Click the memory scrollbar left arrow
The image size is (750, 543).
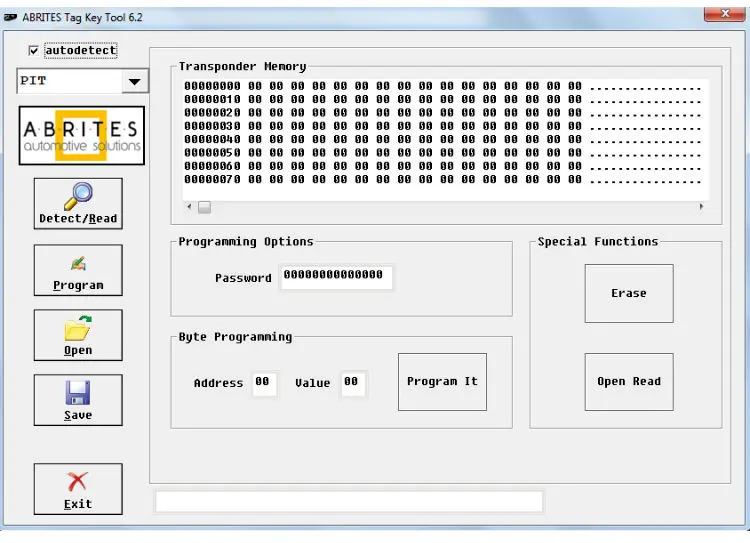(x=189, y=207)
